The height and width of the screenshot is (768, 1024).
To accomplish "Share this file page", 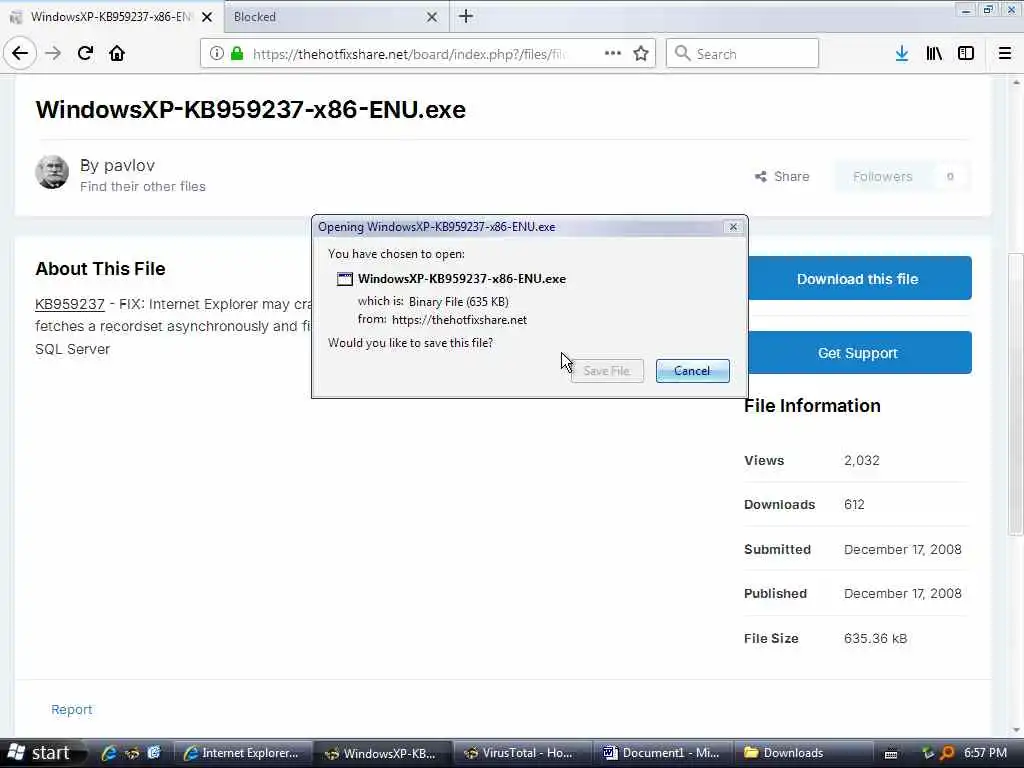I will coord(782,176).
